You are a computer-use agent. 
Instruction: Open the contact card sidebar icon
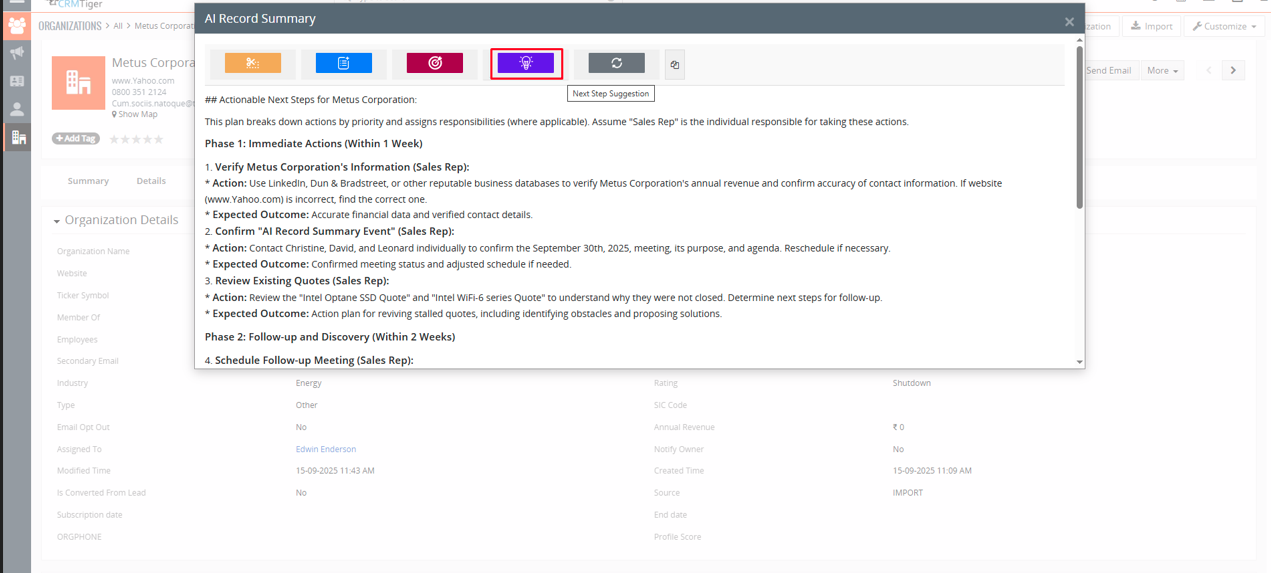point(17,81)
